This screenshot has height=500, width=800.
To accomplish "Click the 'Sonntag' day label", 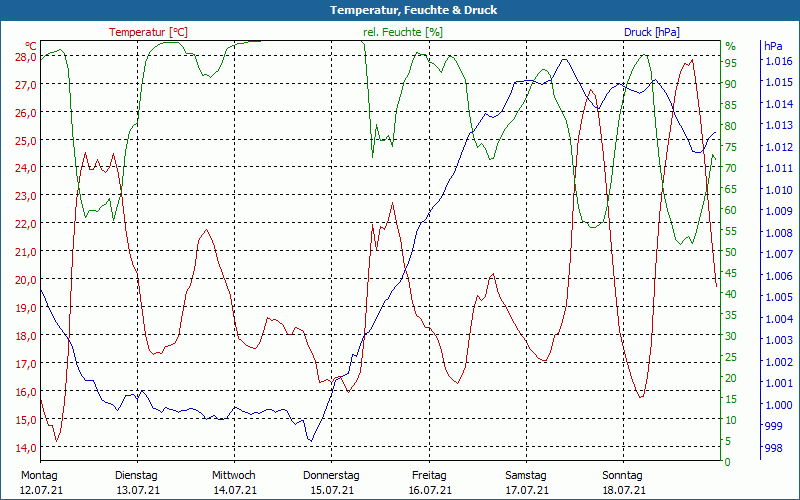I will tap(622, 475).
